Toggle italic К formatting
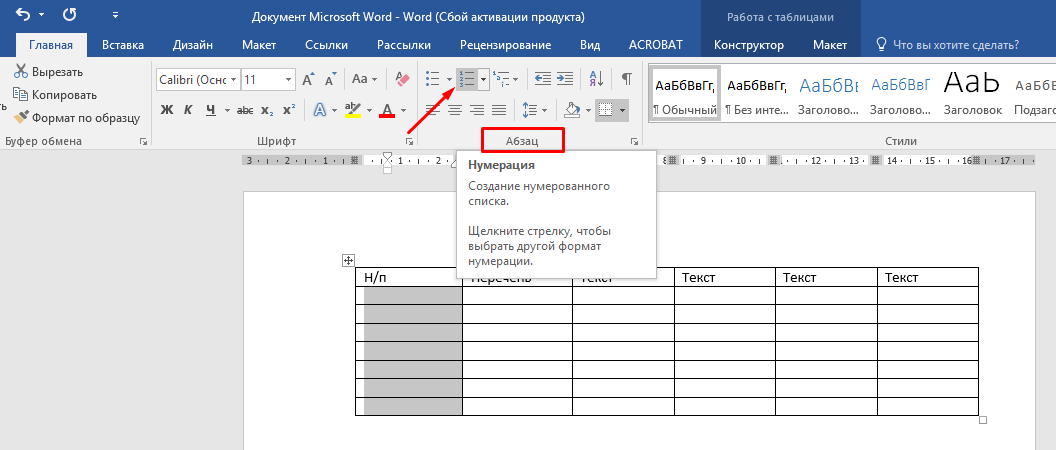1056x450 pixels. click(x=189, y=110)
